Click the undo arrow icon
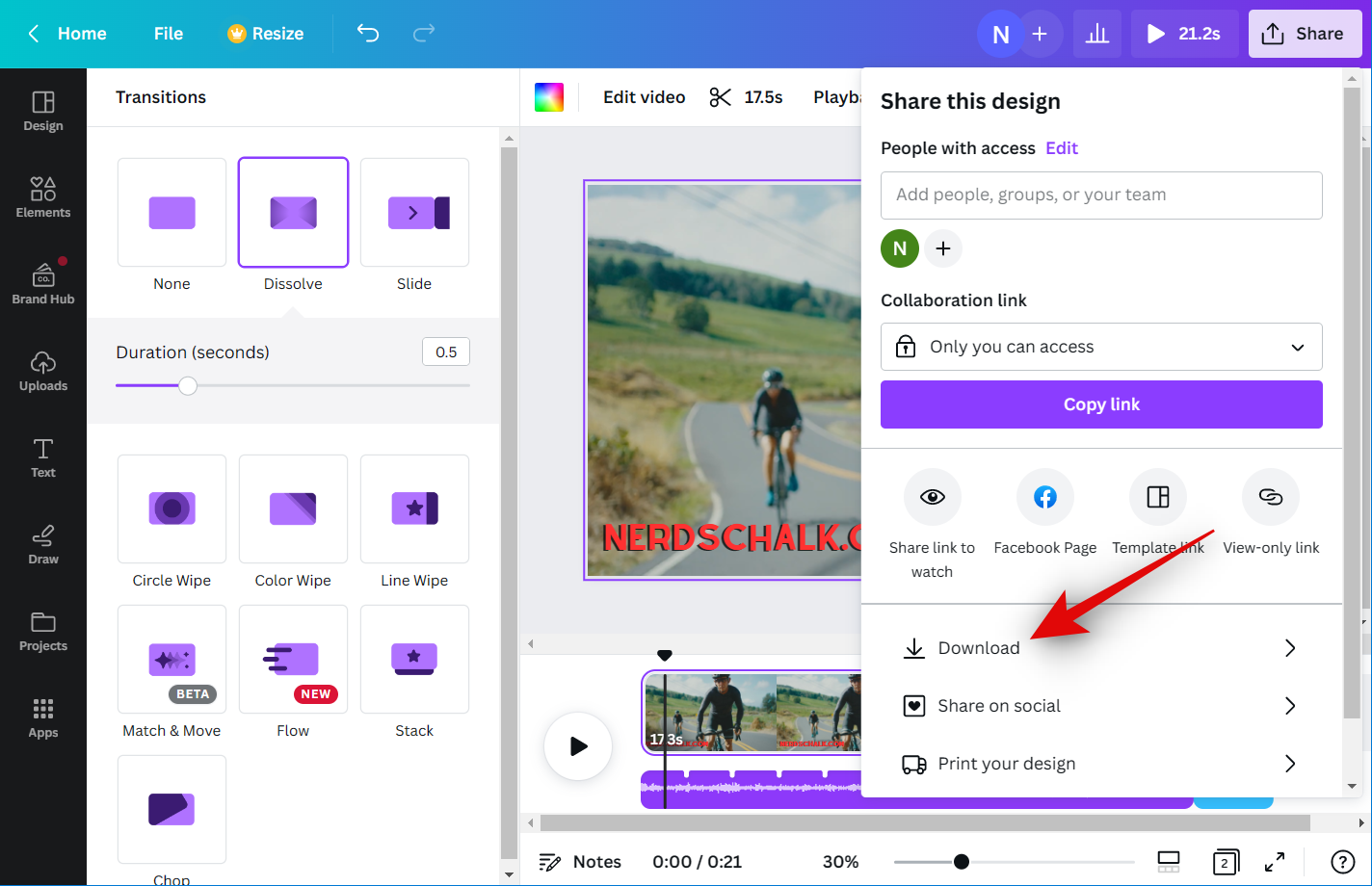The image size is (1372, 886). [x=368, y=34]
